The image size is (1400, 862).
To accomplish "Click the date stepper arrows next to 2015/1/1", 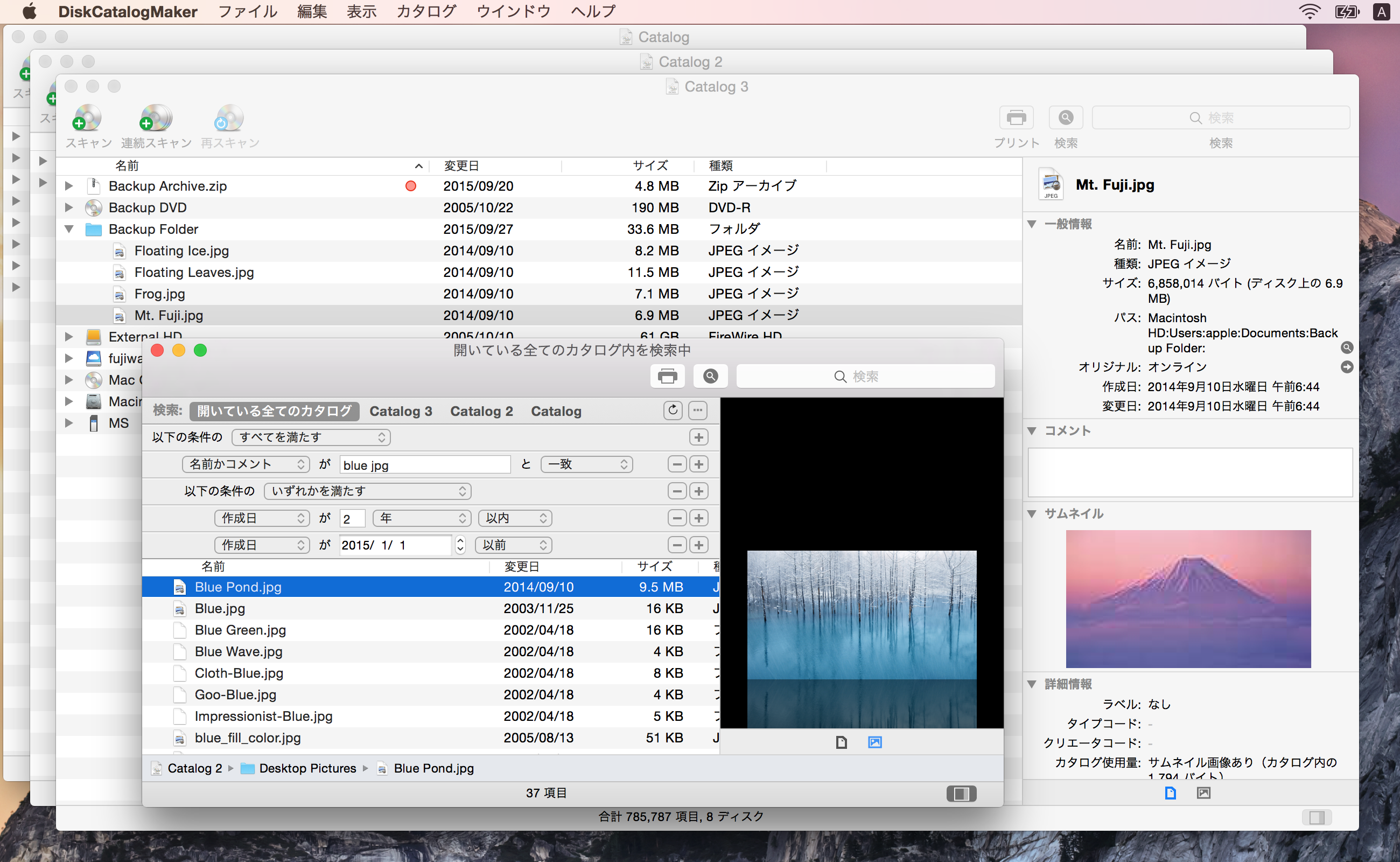I will [460, 545].
